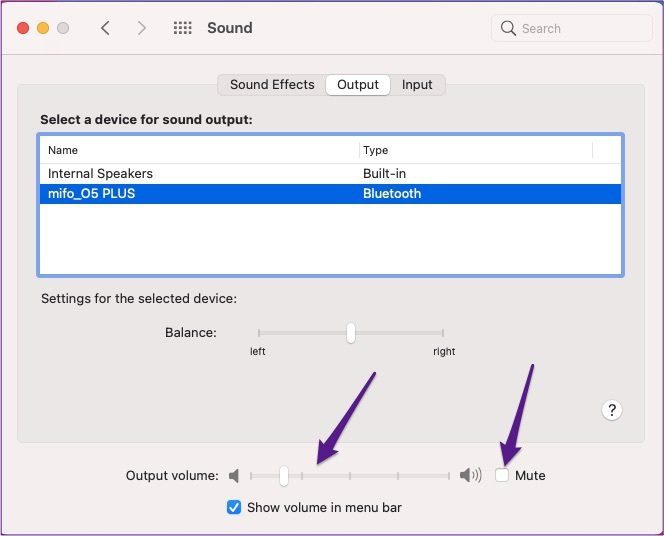Click the low-volume speaker icon
The image size is (664, 536).
click(x=234, y=475)
